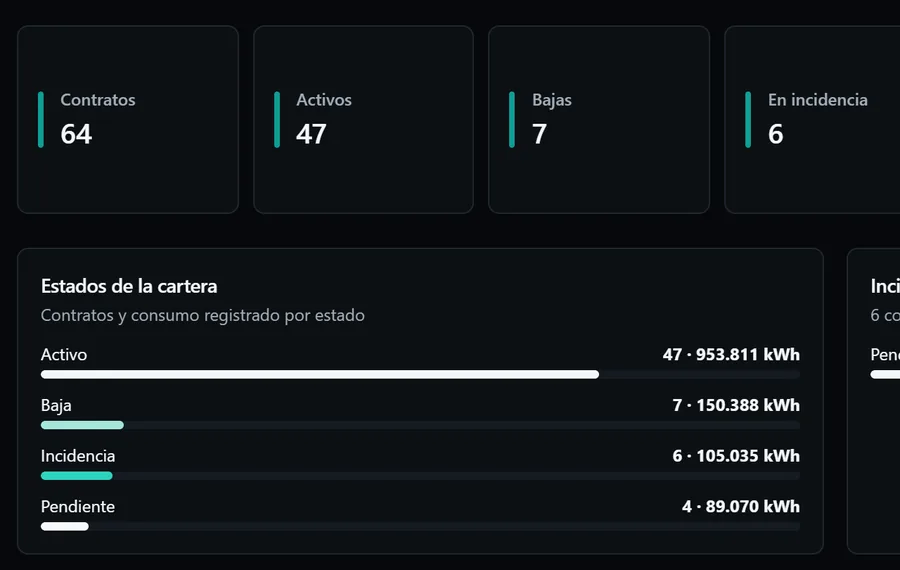900x570 pixels.
Task: Open the Contratos summary card
Action: click(x=128, y=119)
